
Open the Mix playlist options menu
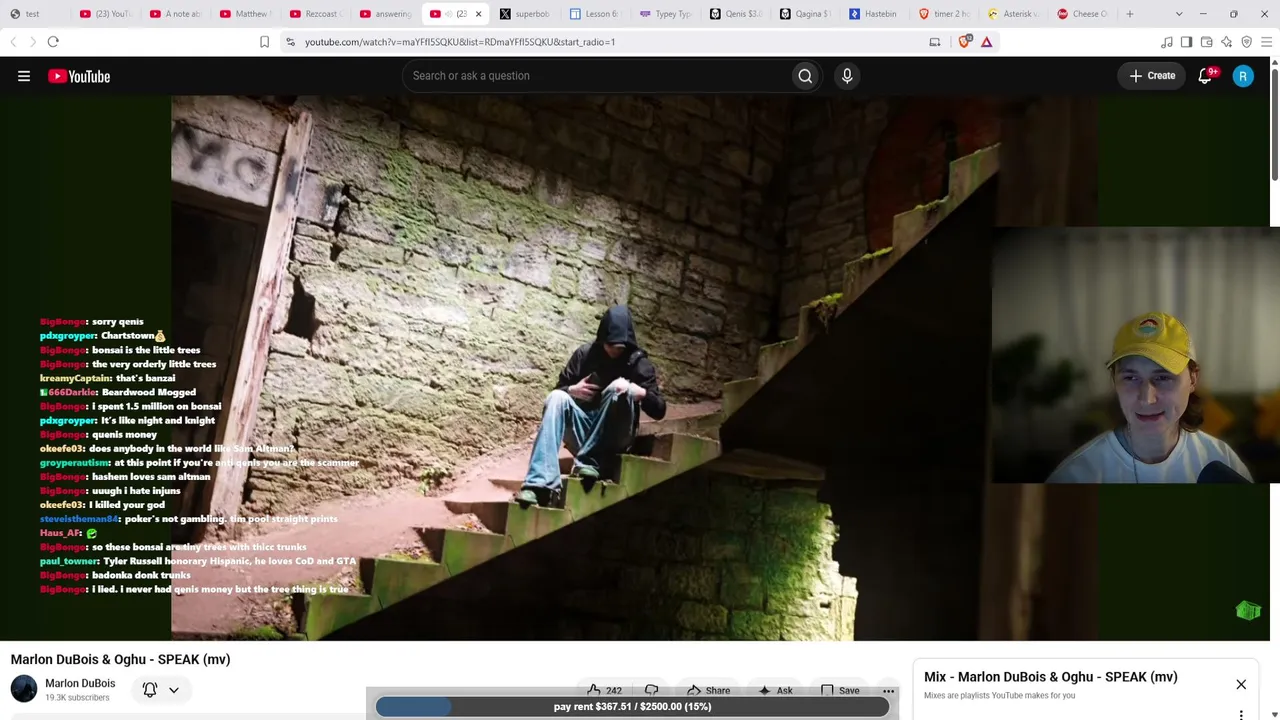(x=1241, y=714)
